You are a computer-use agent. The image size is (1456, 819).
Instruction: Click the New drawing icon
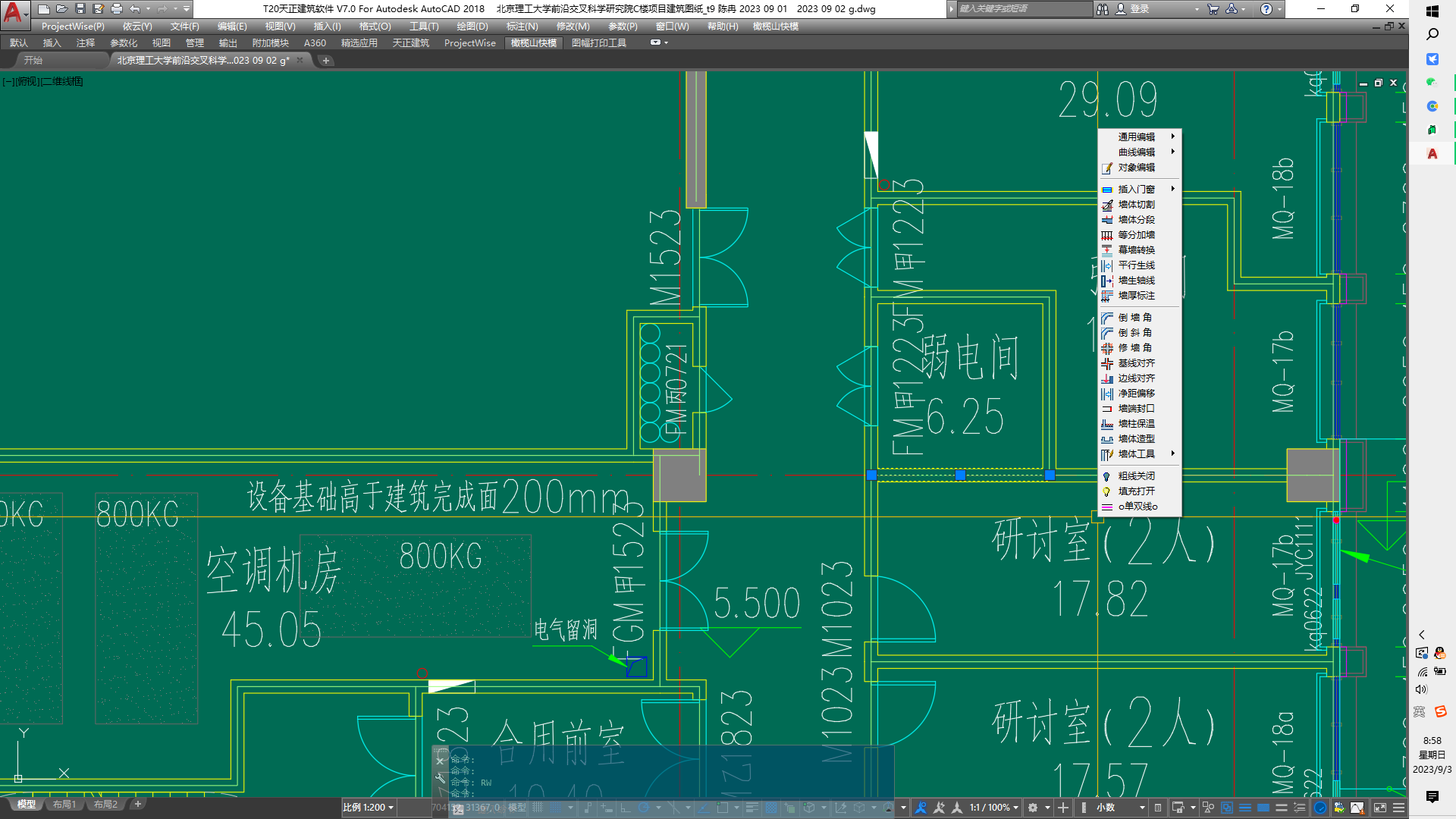pos(44,9)
